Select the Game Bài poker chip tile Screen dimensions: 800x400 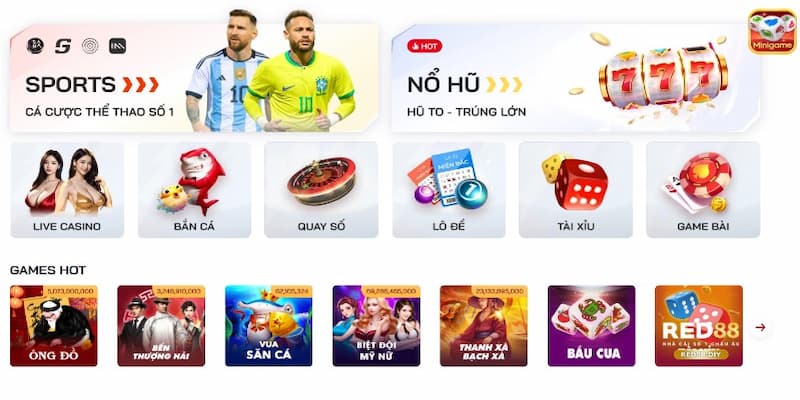pyautogui.click(x=703, y=190)
